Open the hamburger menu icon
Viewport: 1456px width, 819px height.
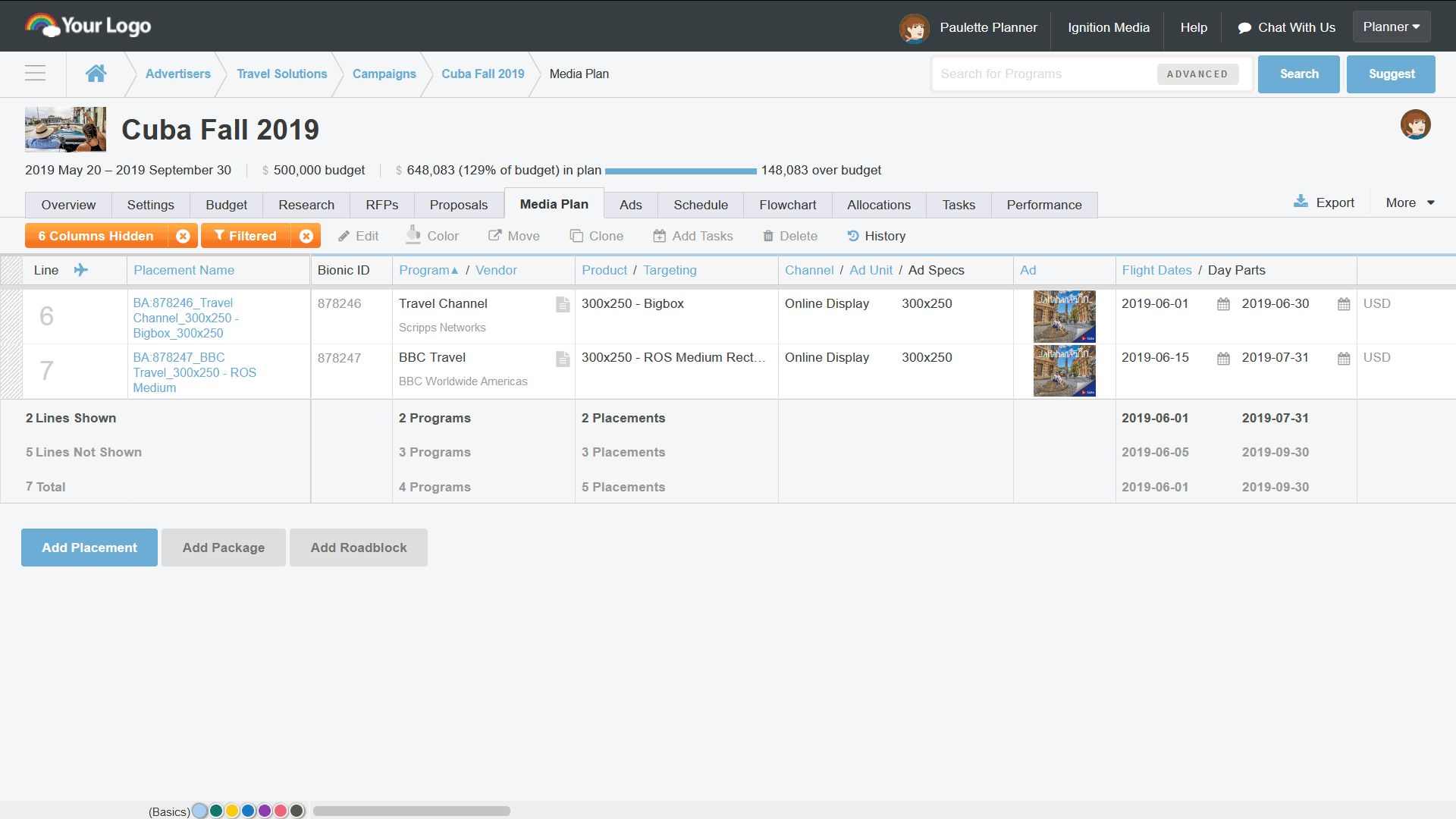click(x=35, y=74)
